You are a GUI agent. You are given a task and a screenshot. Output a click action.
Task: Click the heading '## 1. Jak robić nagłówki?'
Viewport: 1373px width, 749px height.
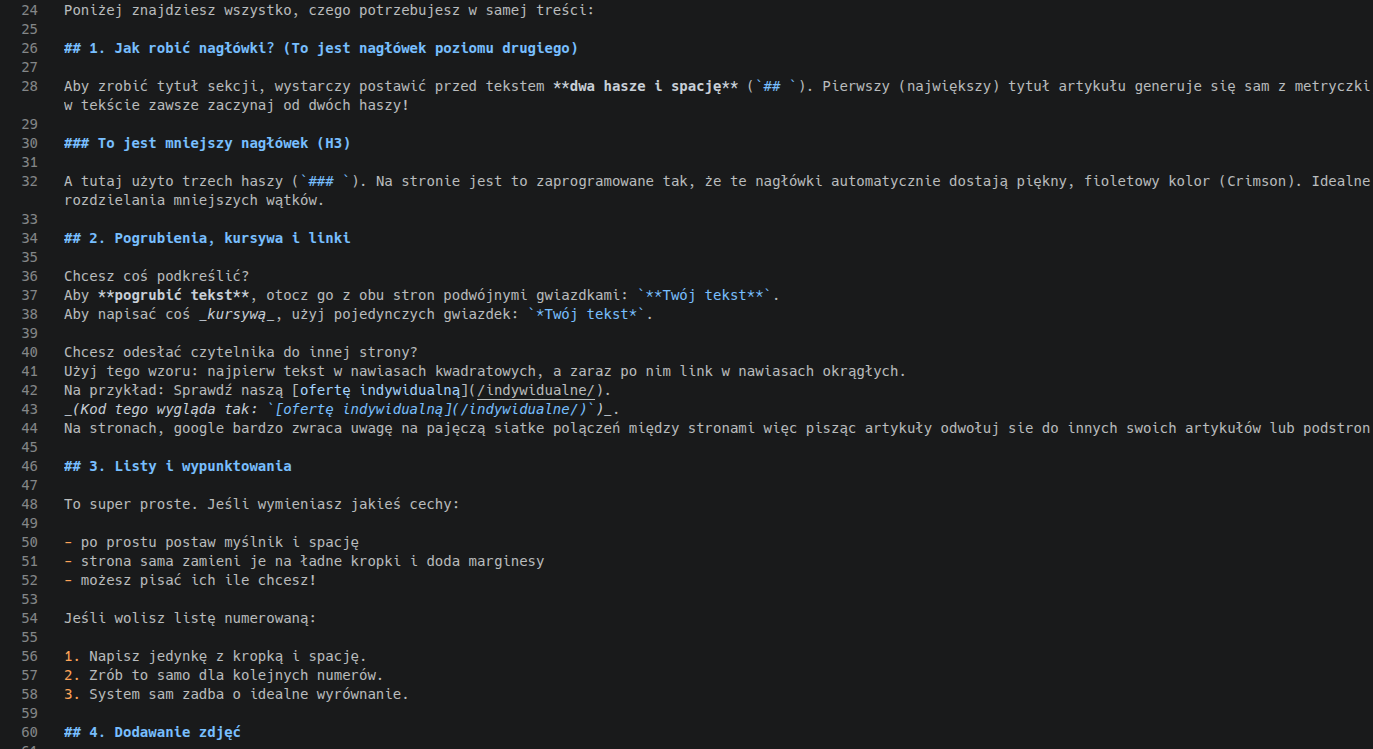tap(321, 48)
